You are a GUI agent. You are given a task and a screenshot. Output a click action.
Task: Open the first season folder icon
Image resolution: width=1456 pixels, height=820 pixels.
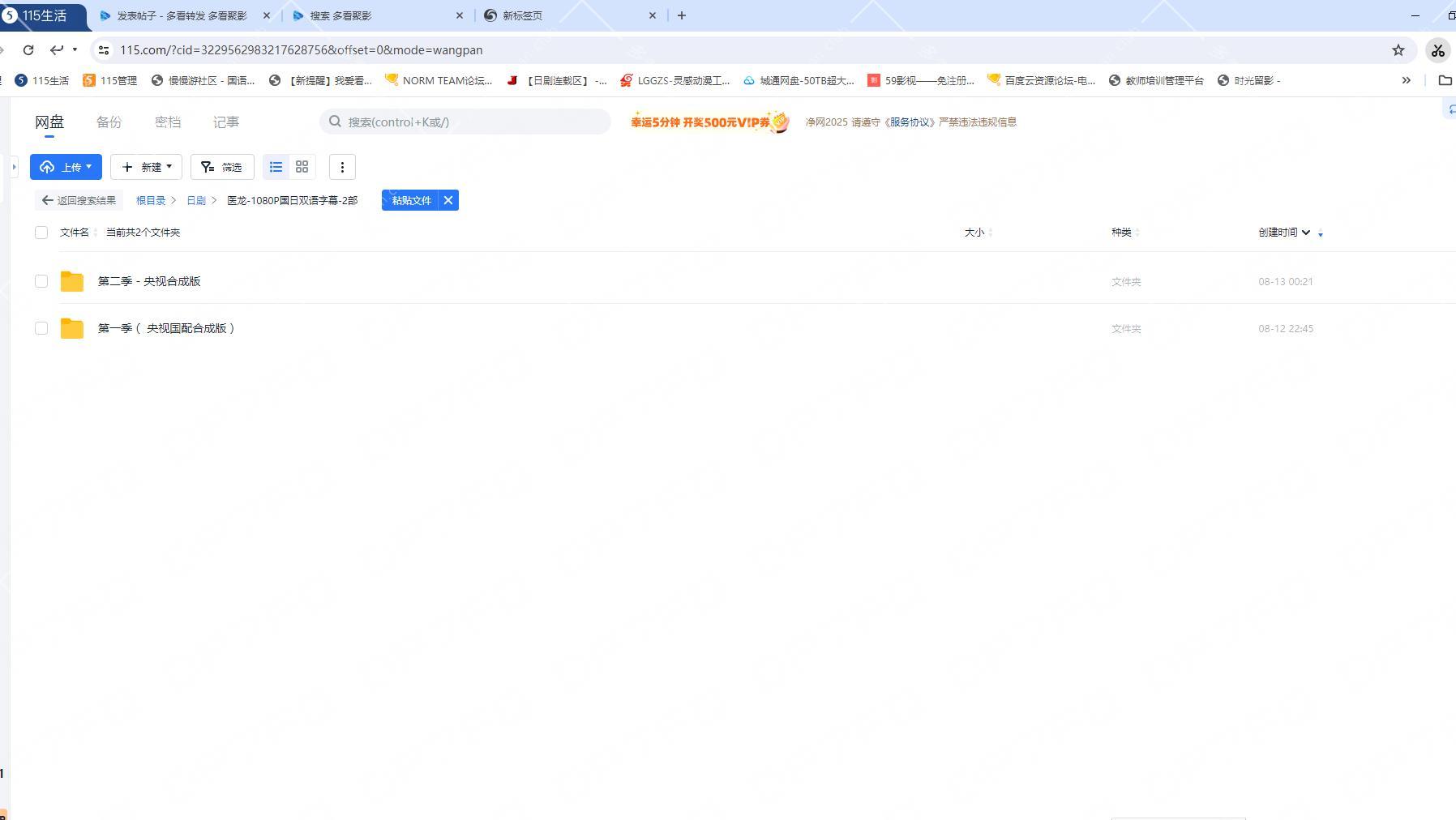pos(72,328)
